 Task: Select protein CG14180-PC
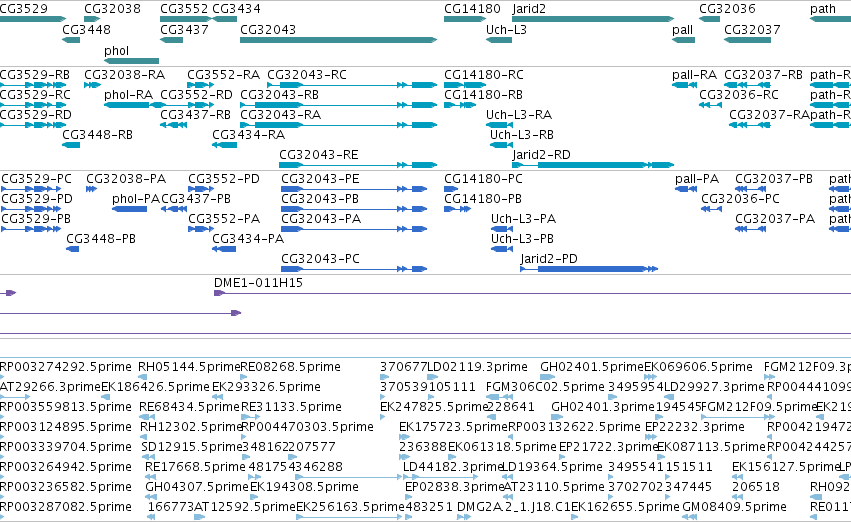[484, 179]
